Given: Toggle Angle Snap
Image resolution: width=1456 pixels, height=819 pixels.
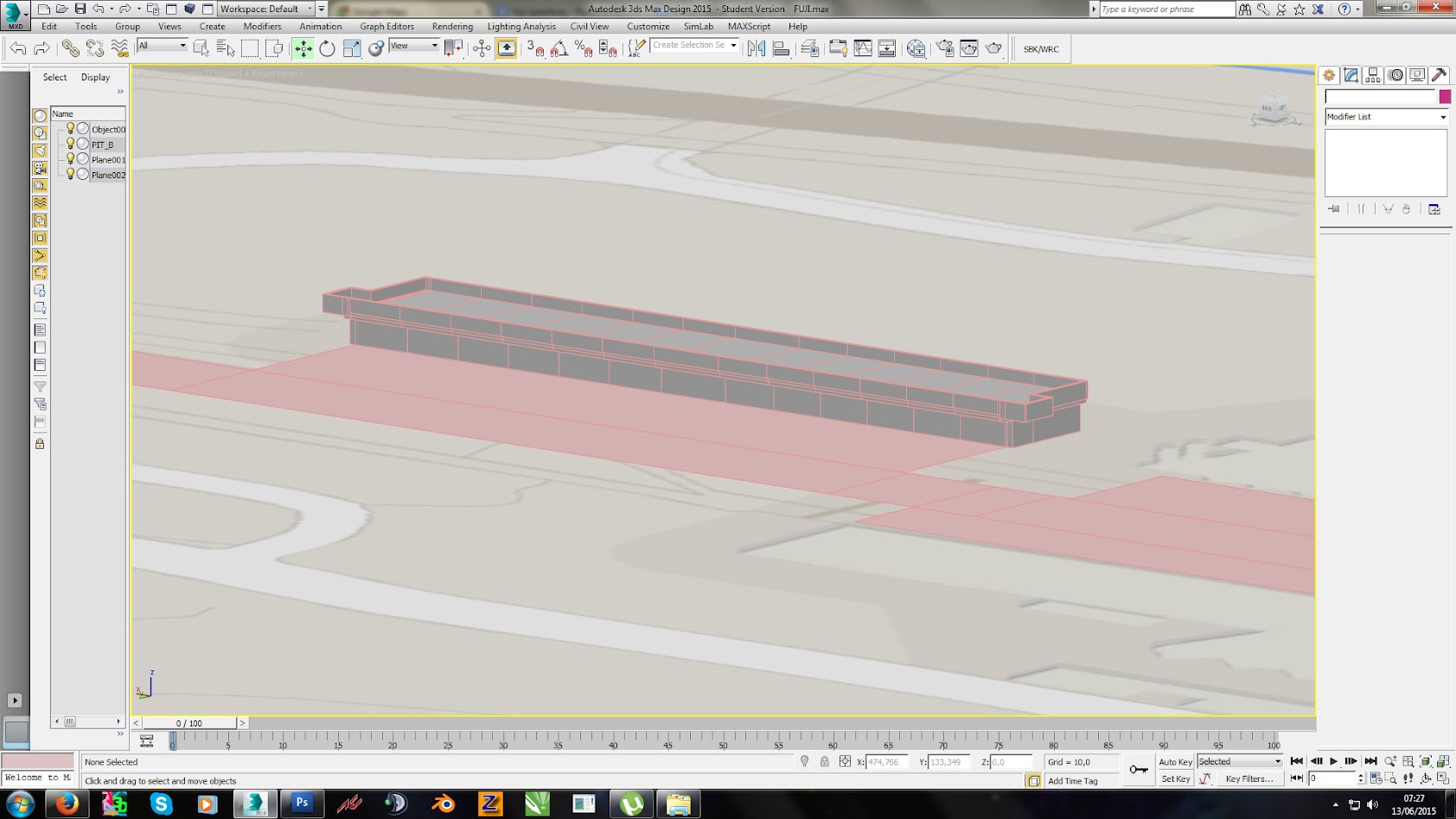Looking at the screenshot, I should click(559, 49).
